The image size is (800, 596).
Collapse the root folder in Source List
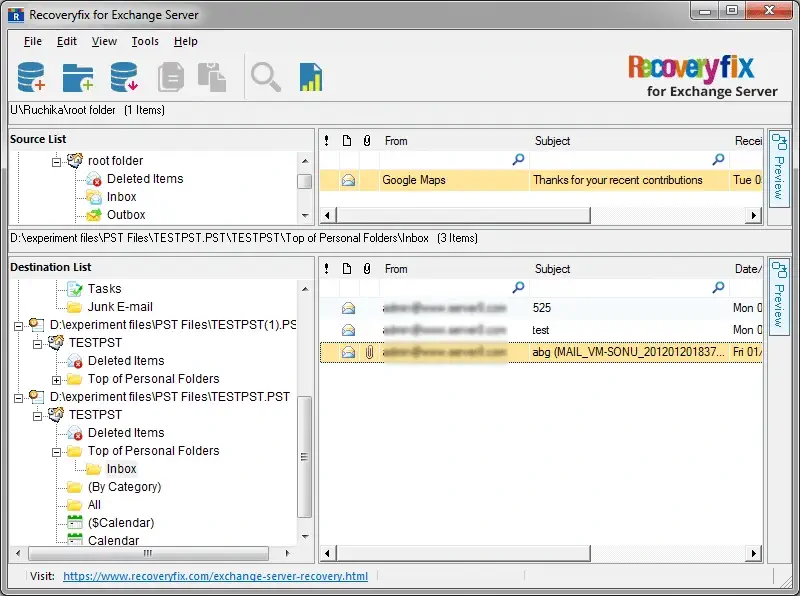tap(57, 162)
